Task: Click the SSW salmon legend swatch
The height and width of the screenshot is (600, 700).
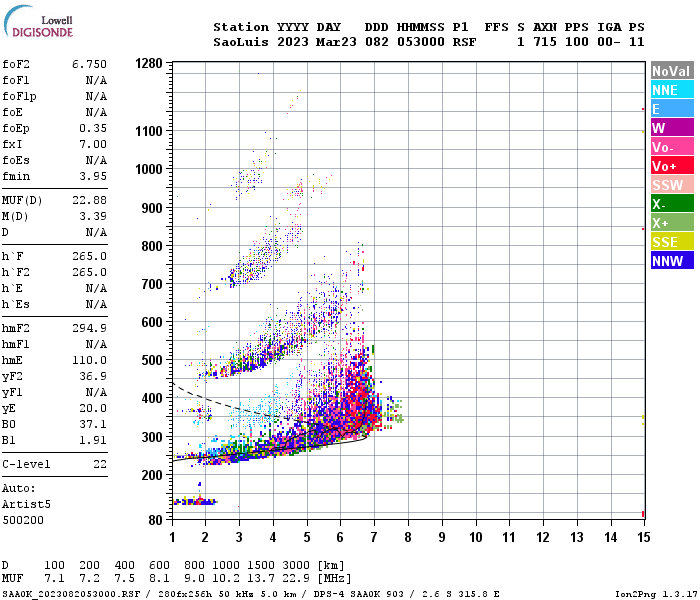Action: pyautogui.click(x=672, y=185)
